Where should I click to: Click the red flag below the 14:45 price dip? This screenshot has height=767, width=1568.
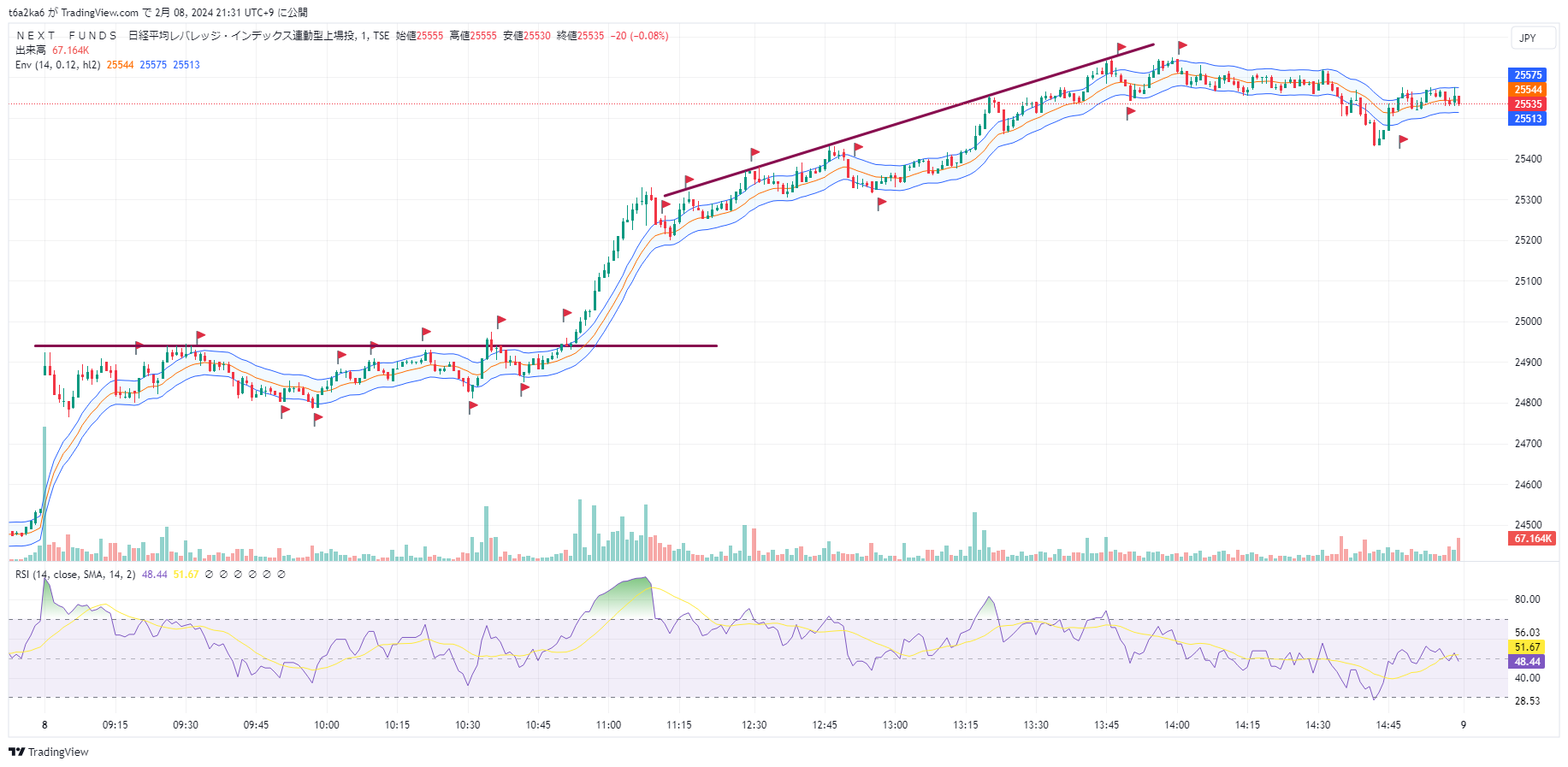(x=1403, y=140)
